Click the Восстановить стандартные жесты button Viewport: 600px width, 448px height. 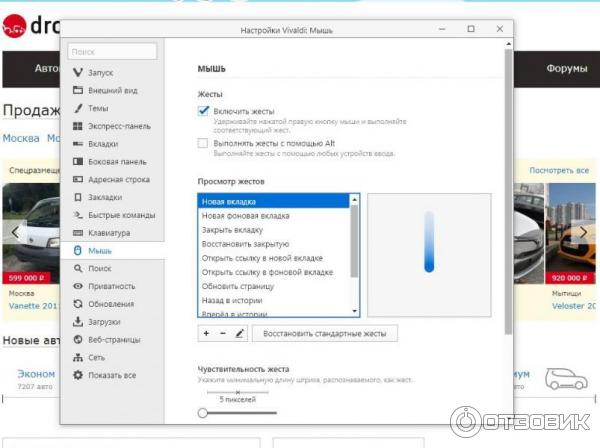pos(324,333)
